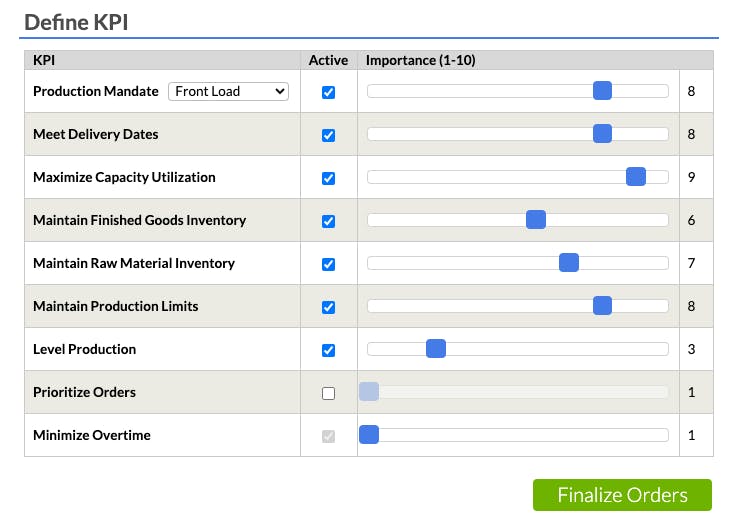
Task: Toggle Maintain Raw Material Inventory checkbox
Action: (328, 264)
